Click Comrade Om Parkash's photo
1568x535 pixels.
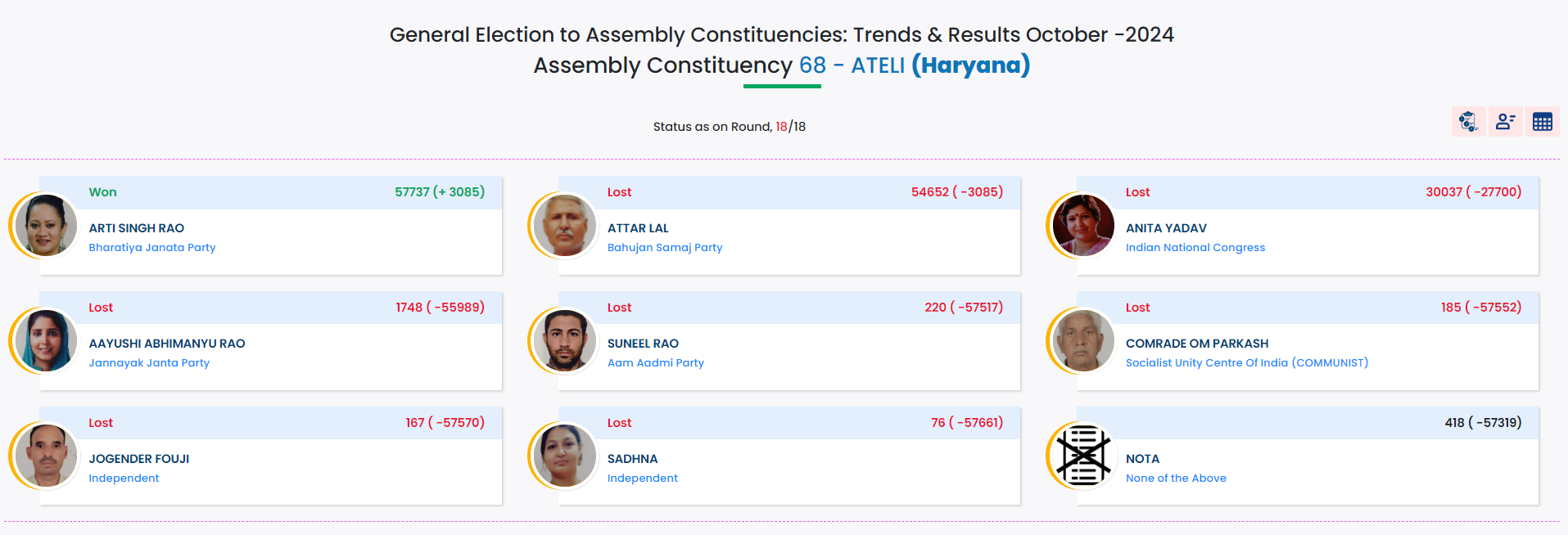[x=1083, y=340]
